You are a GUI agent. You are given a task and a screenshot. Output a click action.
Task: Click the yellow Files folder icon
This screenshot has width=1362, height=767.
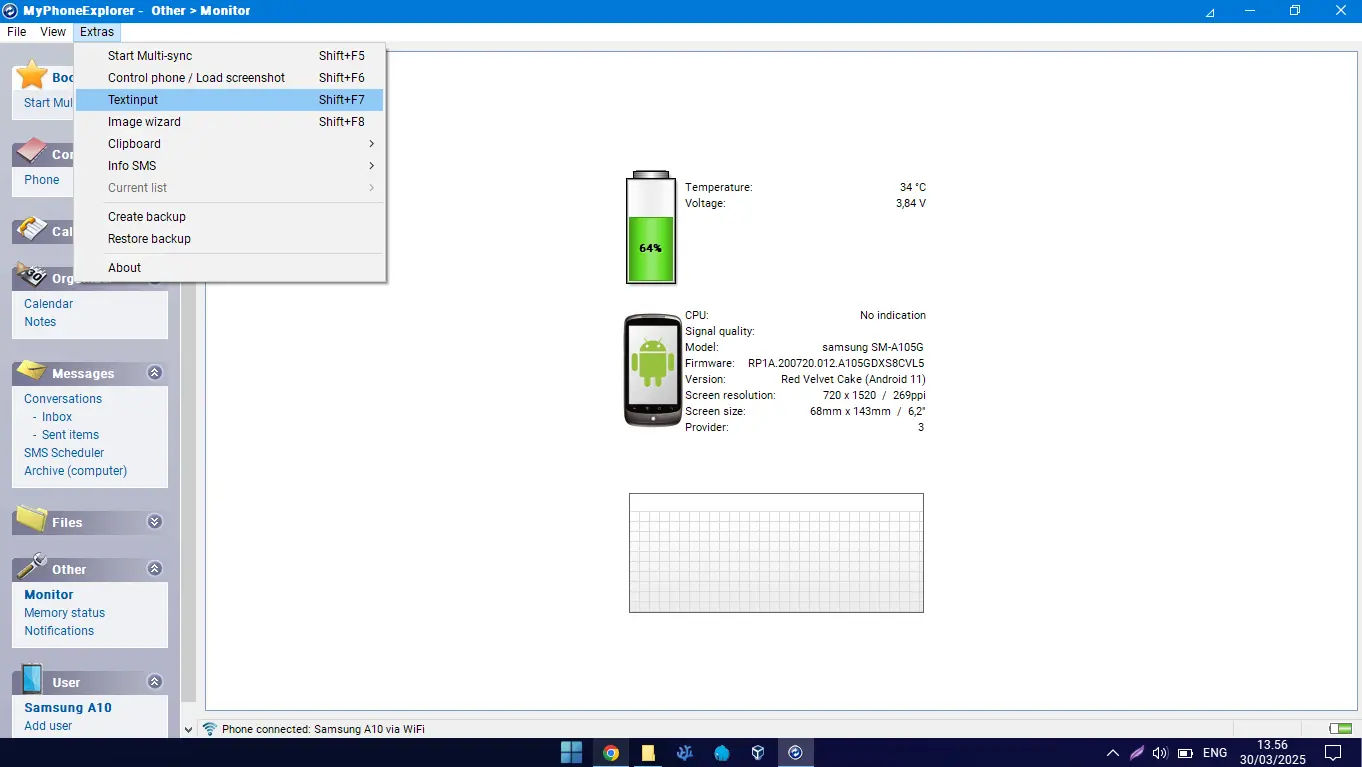click(x=32, y=519)
